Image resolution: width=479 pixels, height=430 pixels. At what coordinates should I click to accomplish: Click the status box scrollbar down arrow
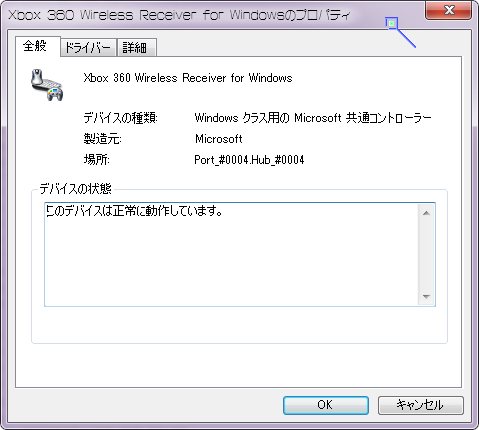click(426, 296)
